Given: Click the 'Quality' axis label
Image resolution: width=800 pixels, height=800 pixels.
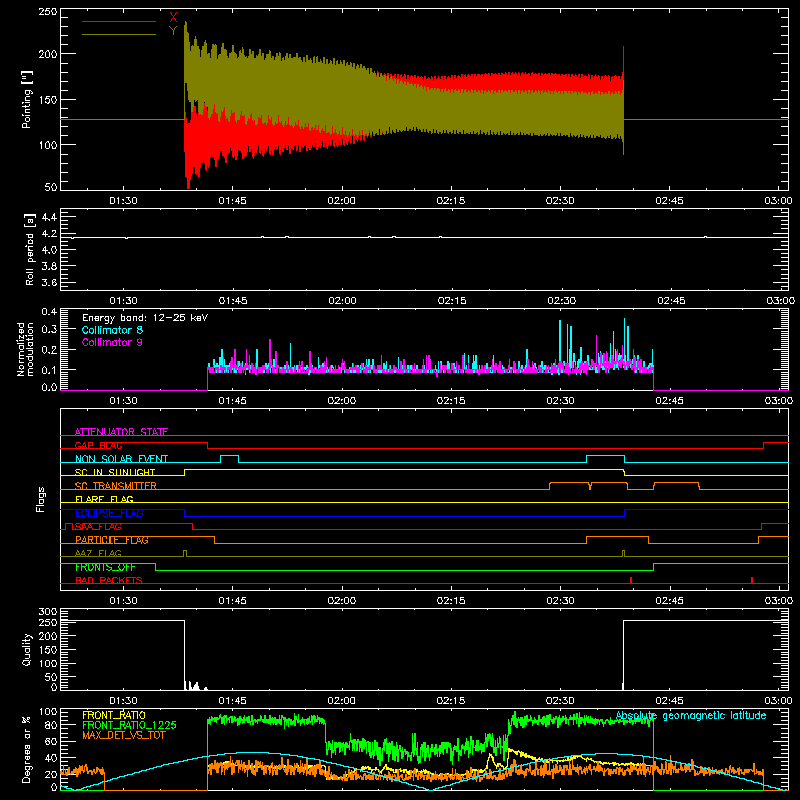Looking at the screenshot, I should click(27, 649).
